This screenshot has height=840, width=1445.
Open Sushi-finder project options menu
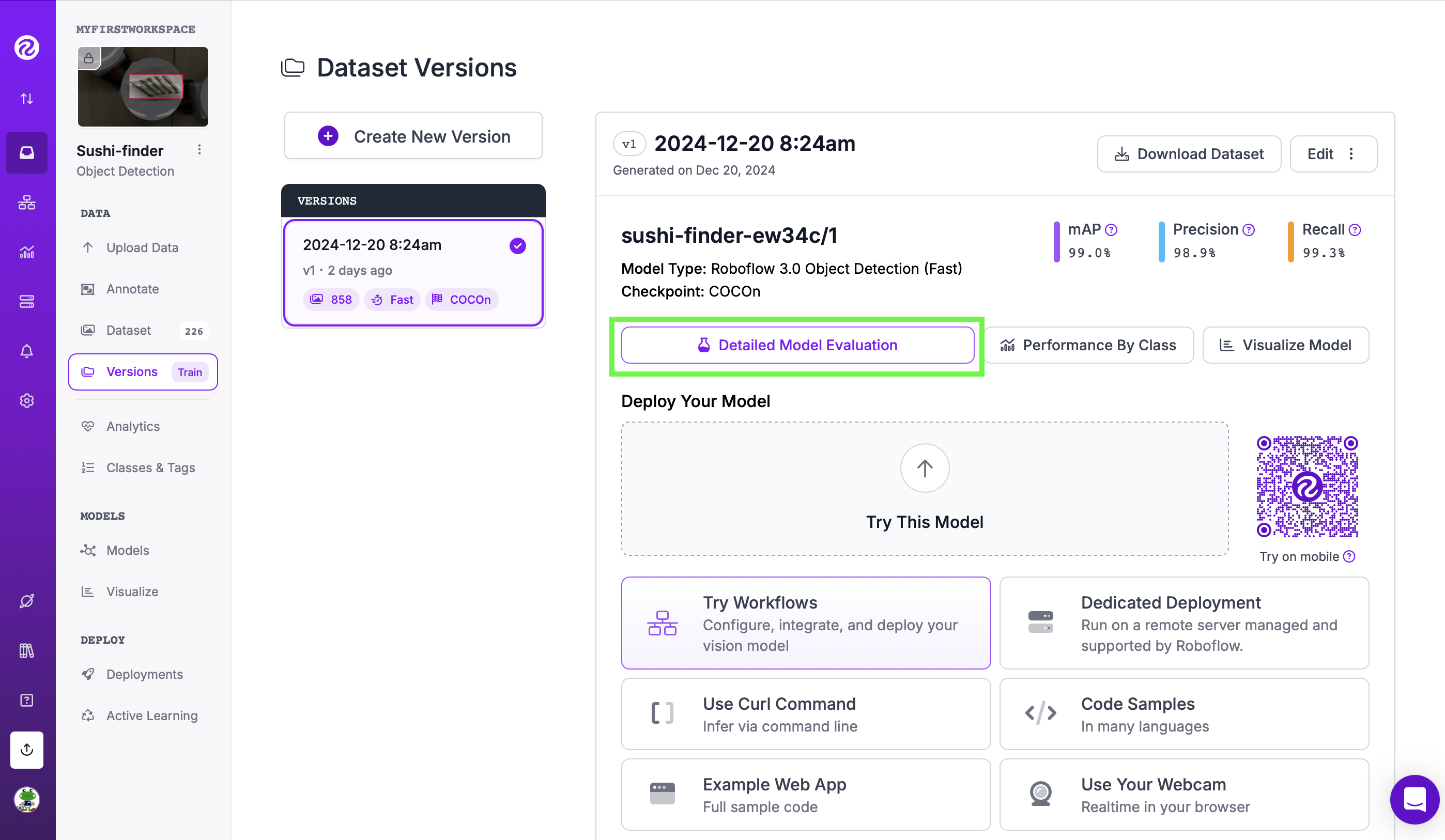pos(199,150)
